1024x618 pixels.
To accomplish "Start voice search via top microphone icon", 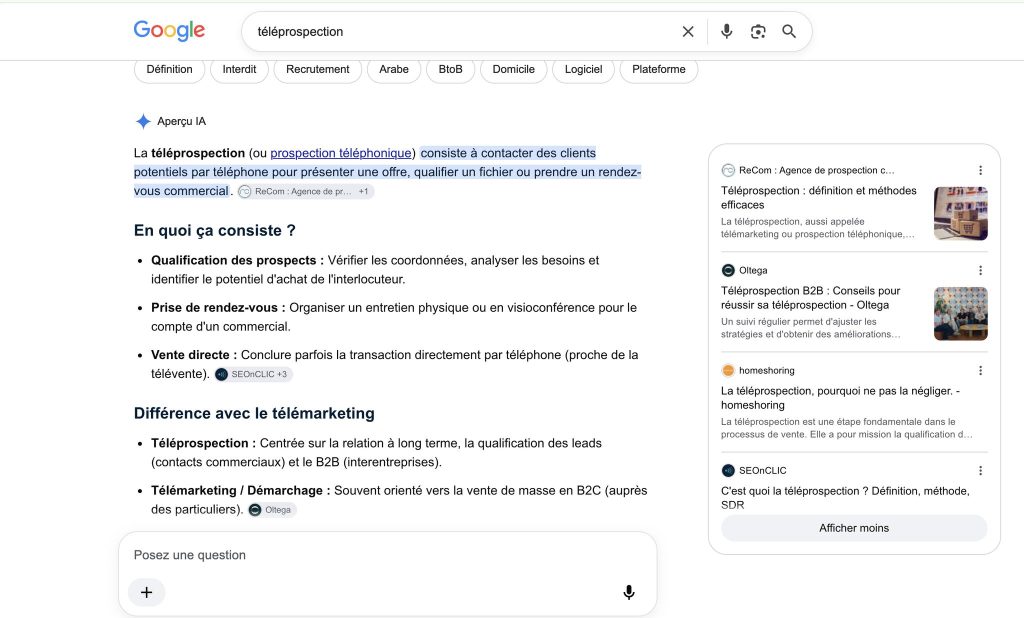I will [726, 31].
